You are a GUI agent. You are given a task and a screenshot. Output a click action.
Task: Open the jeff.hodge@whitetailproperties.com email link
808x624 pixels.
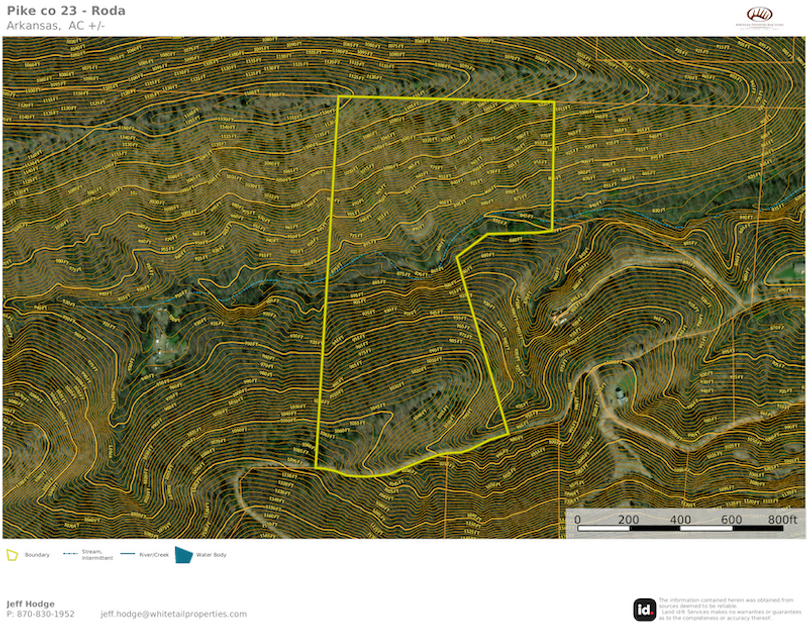click(x=174, y=614)
